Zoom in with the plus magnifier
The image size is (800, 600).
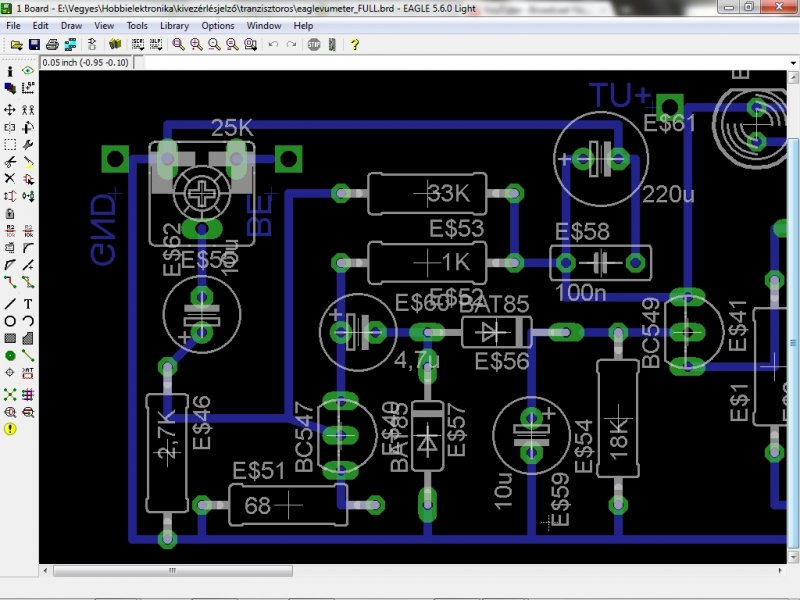coord(196,45)
